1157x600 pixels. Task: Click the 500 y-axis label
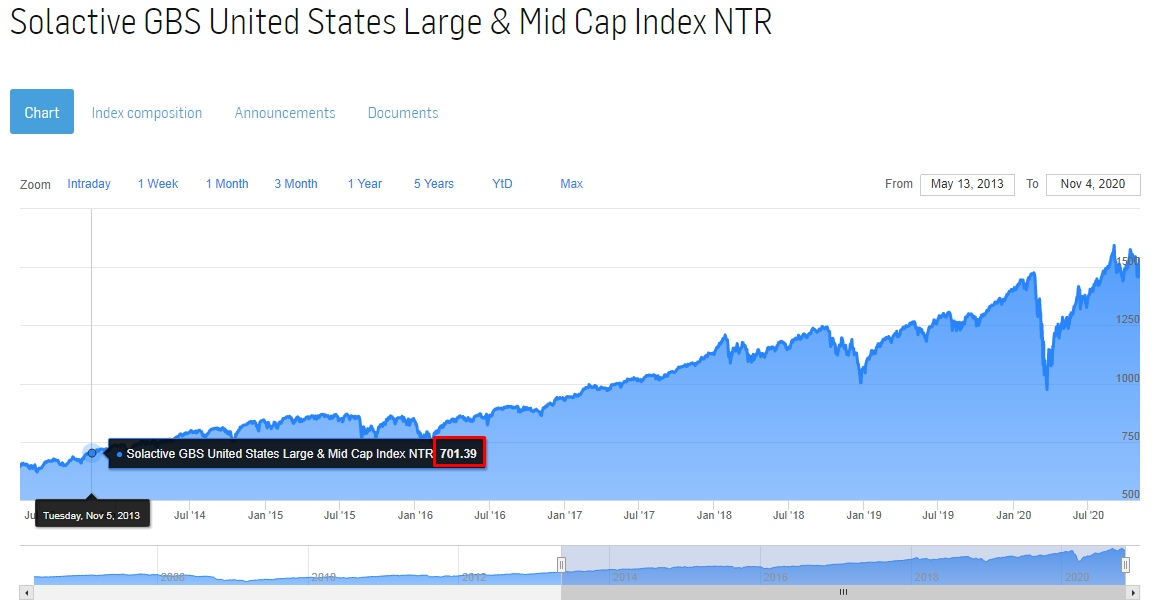(x=1130, y=494)
